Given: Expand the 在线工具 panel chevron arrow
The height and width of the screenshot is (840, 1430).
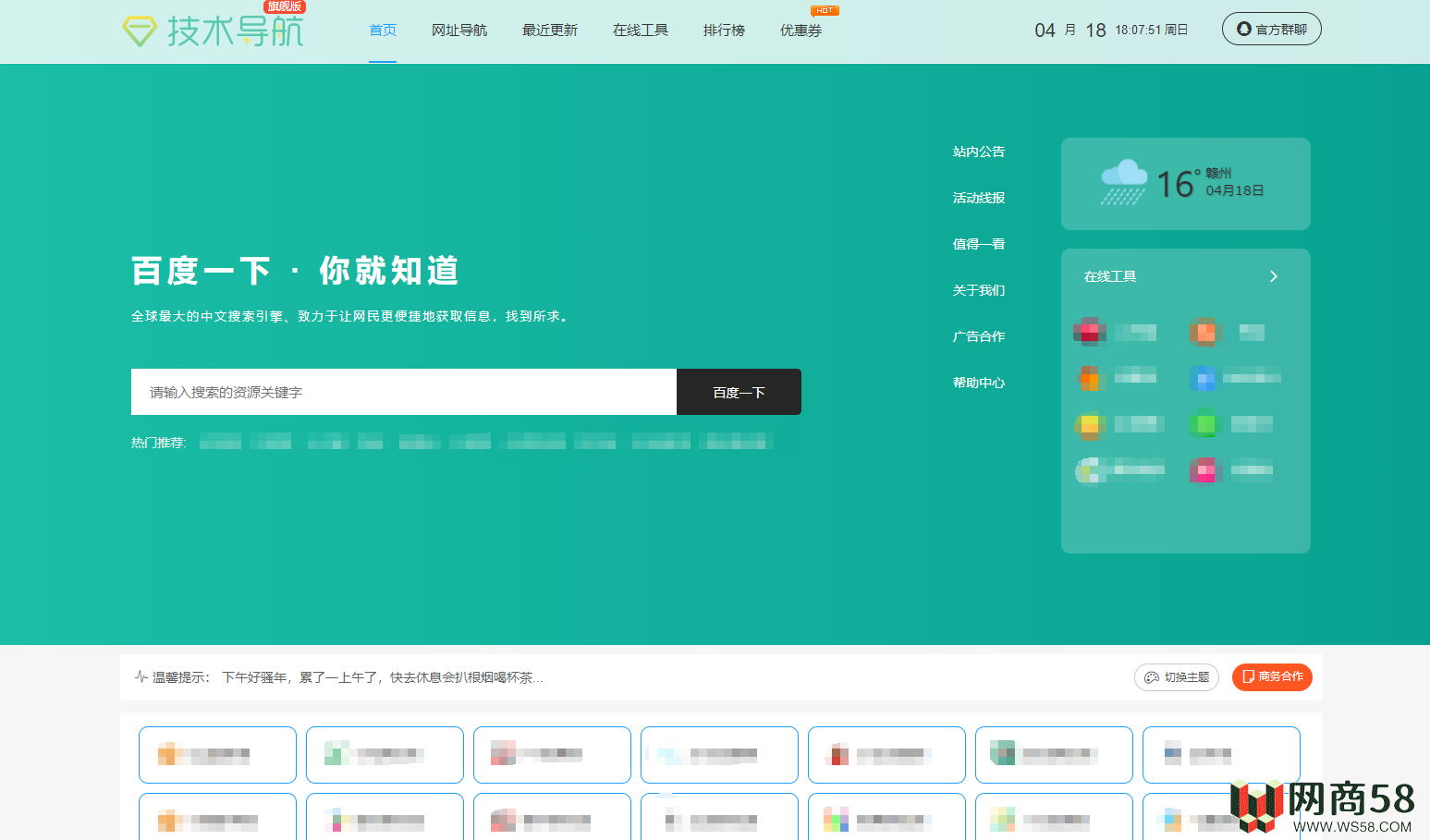Looking at the screenshot, I should tap(1274, 276).
